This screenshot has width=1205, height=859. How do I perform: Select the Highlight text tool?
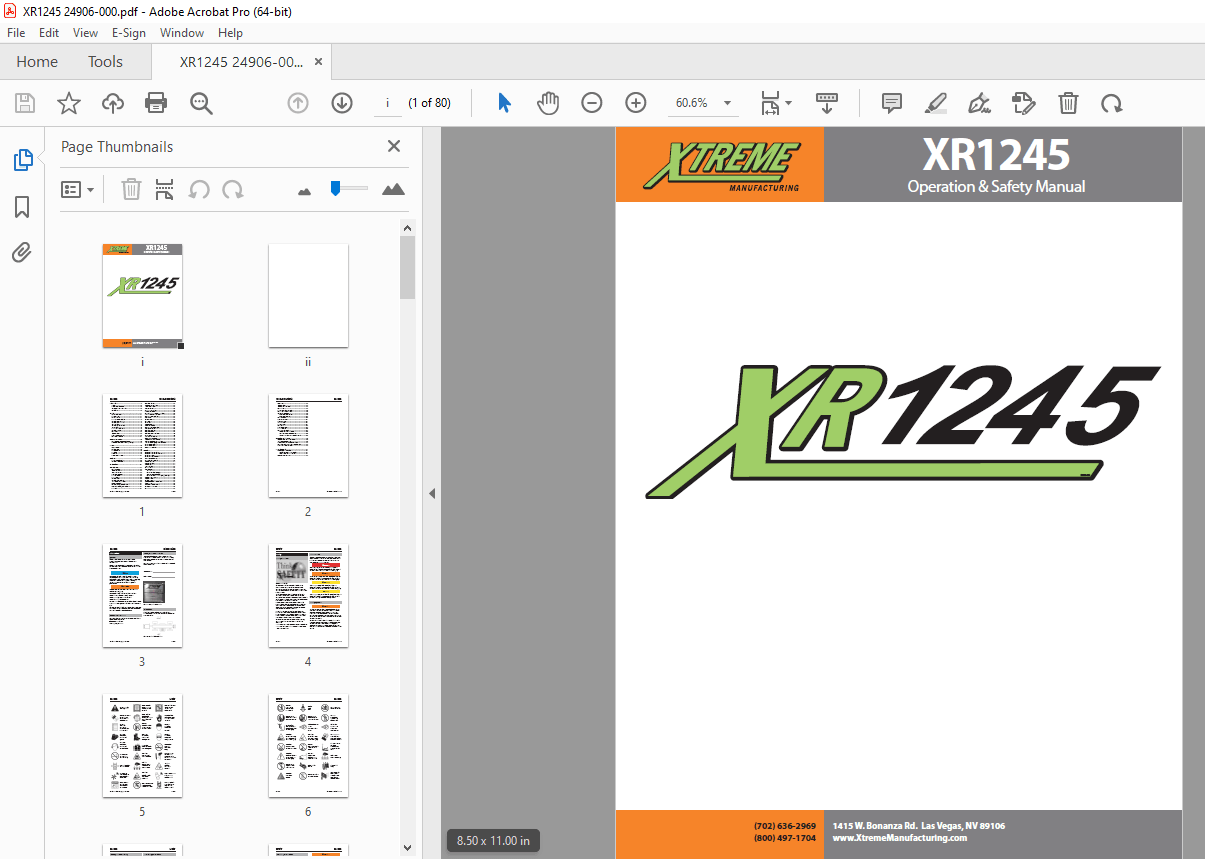click(935, 103)
